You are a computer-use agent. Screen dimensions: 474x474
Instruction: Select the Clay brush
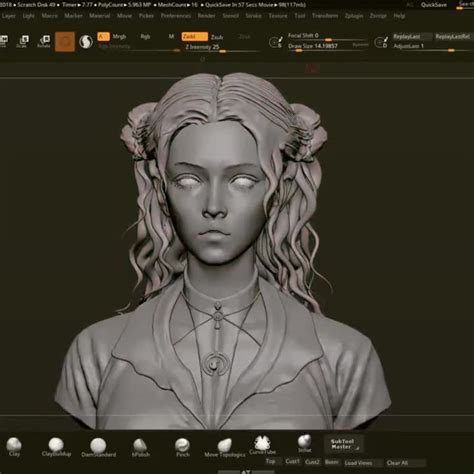click(x=14, y=447)
